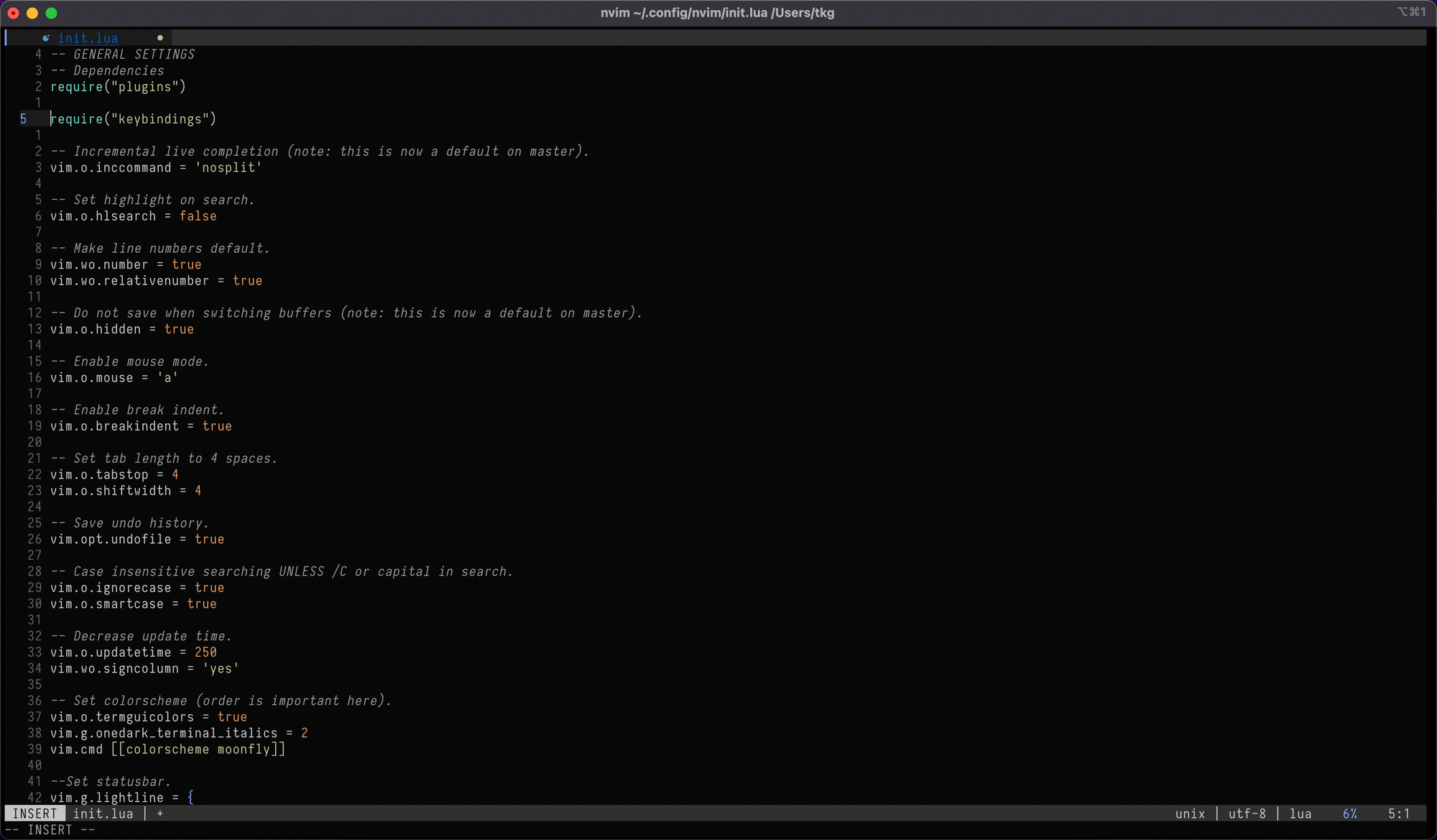Screen dimensions: 1437x840
Task: Click the unix file format indicator
Action: pyautogui.click(x=1190, y=813)
